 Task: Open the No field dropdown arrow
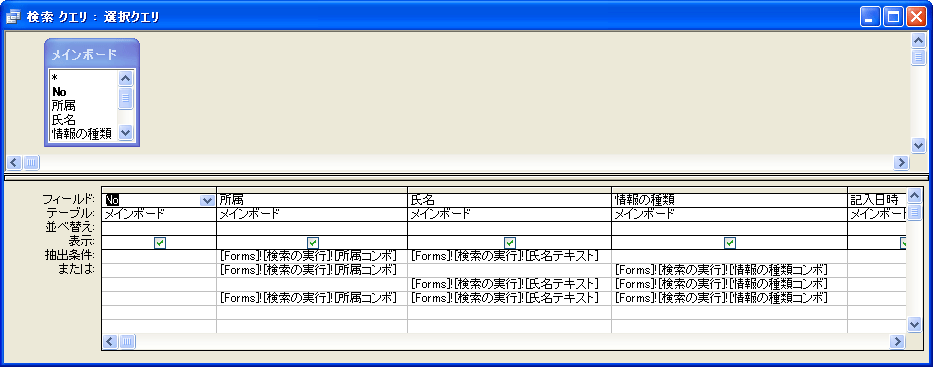[x=207, y=200]
